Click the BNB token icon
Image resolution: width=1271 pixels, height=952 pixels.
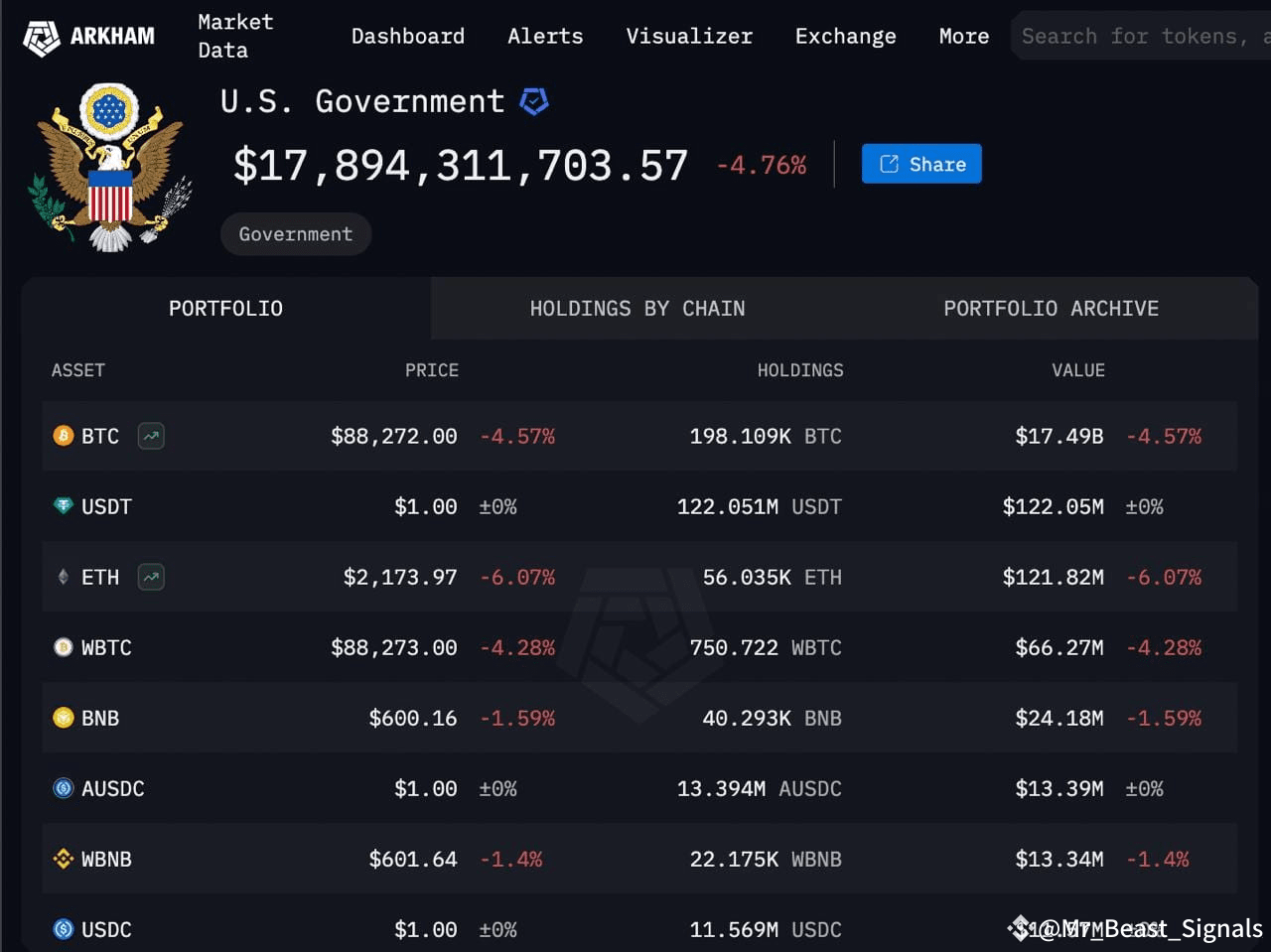pyautogui.click(x=64, y=718)
